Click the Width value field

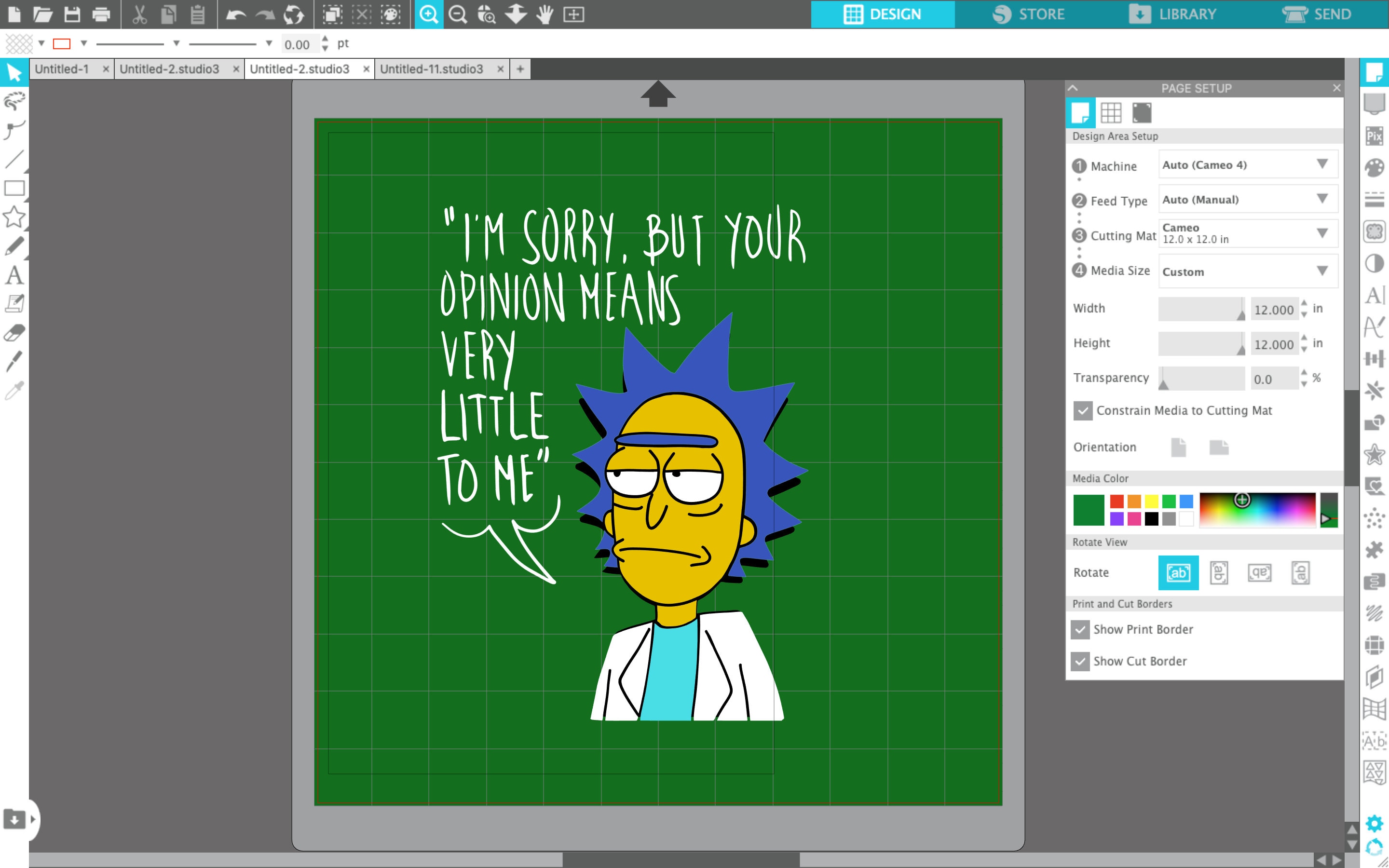(1275, 310)
